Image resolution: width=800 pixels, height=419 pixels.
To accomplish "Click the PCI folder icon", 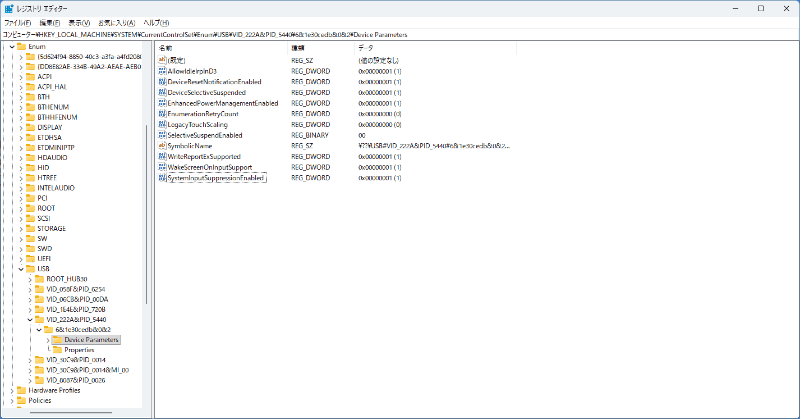I will (31, 198).
